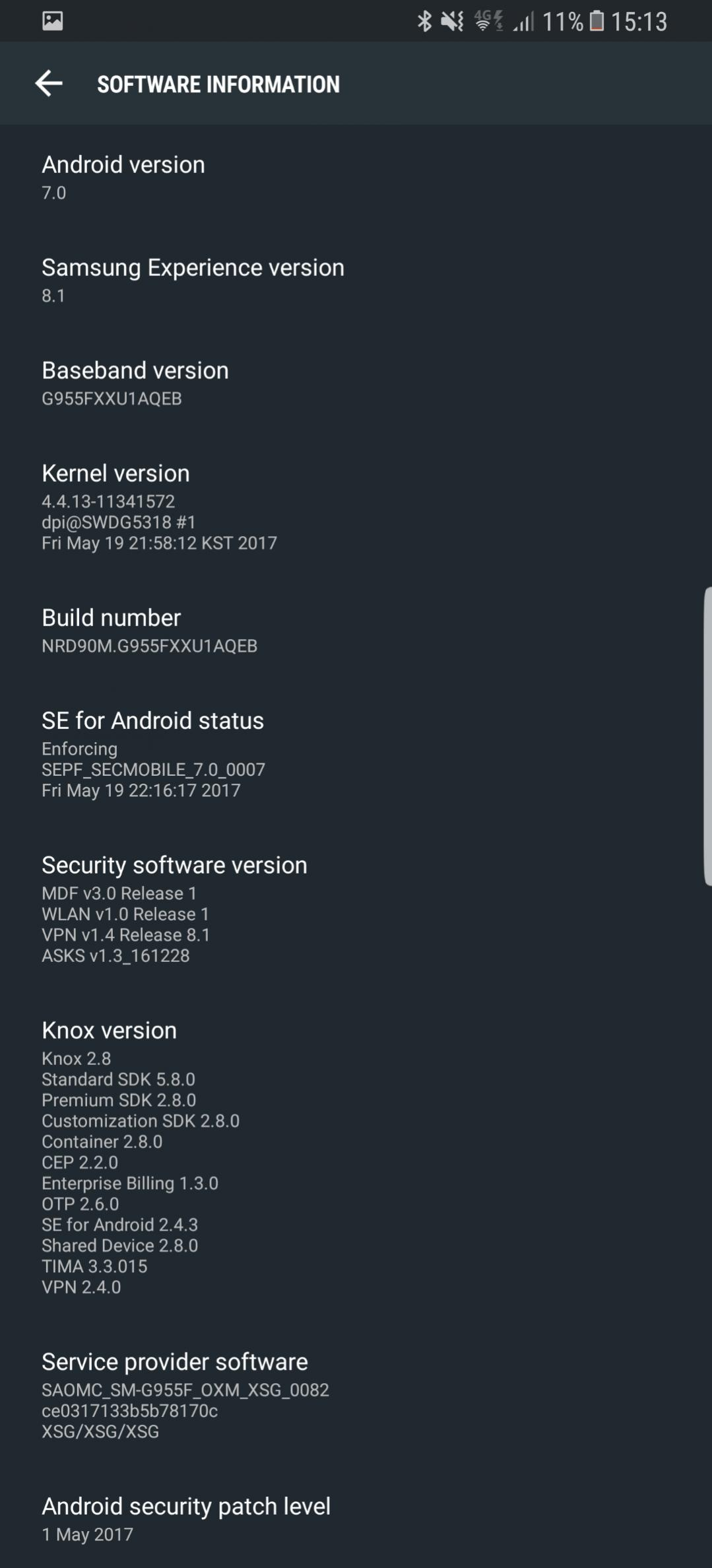Tap the 15:13 clock in status bar
This screenshot has width=712, height=1568.
pos(639,22)
